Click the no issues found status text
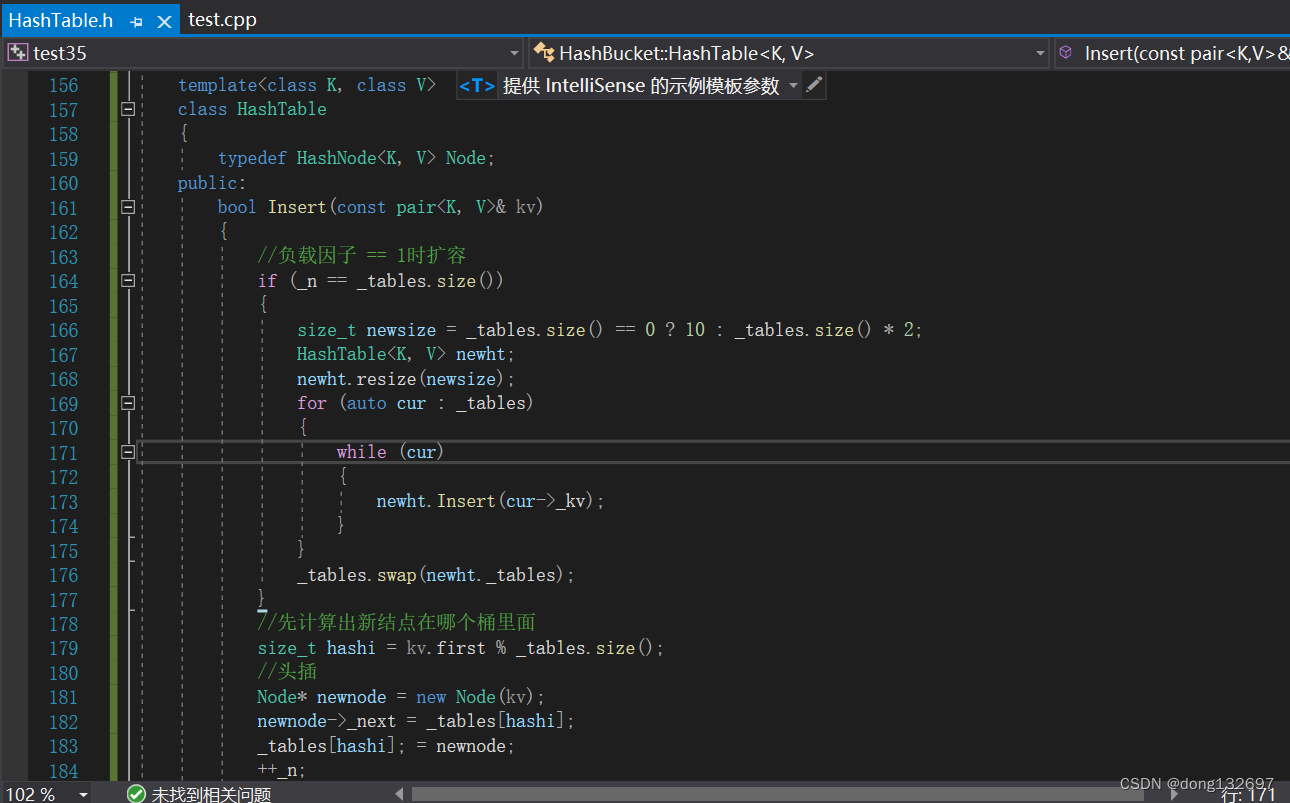The image size is (1290, 803). pyautogui.click(x=211, y=794)
